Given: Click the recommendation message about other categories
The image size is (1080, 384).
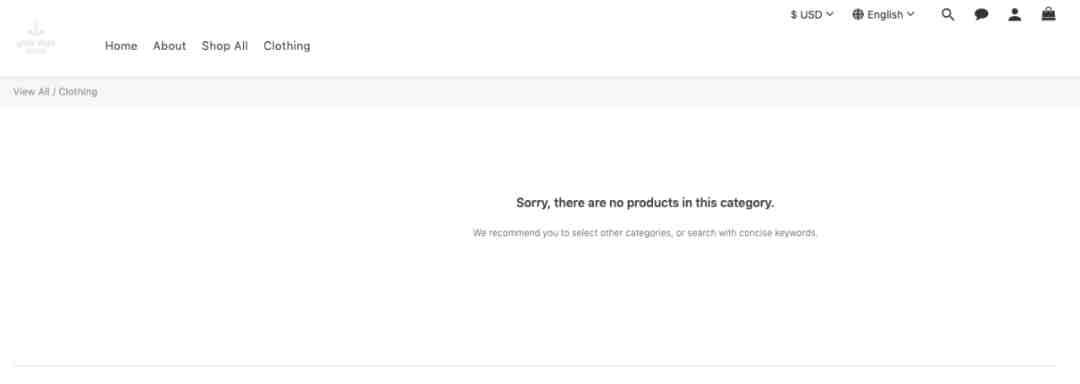Looking at the screenshot, I should (x=645, y=233).
